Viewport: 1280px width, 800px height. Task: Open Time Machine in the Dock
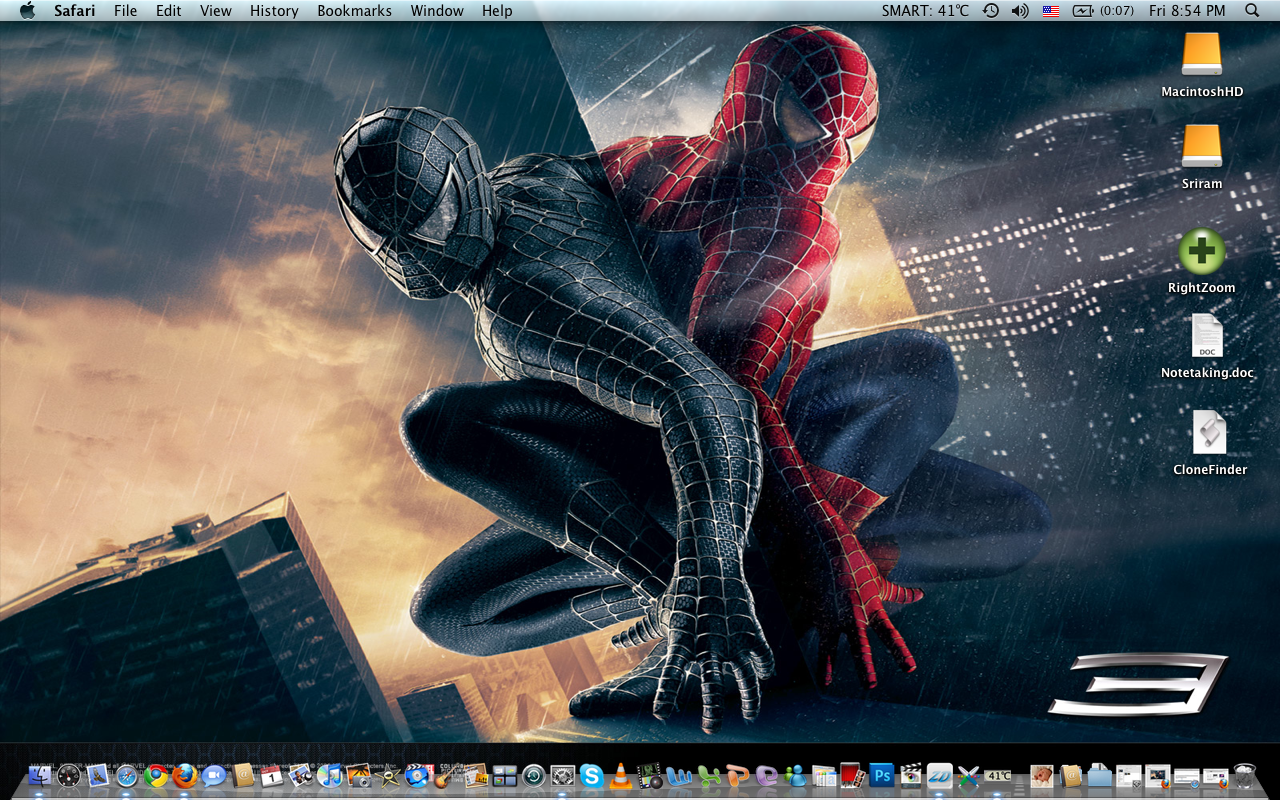tap(533, 775)
